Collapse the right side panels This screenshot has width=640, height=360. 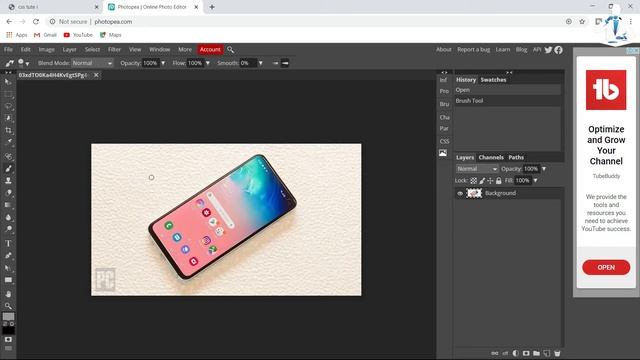509,72
